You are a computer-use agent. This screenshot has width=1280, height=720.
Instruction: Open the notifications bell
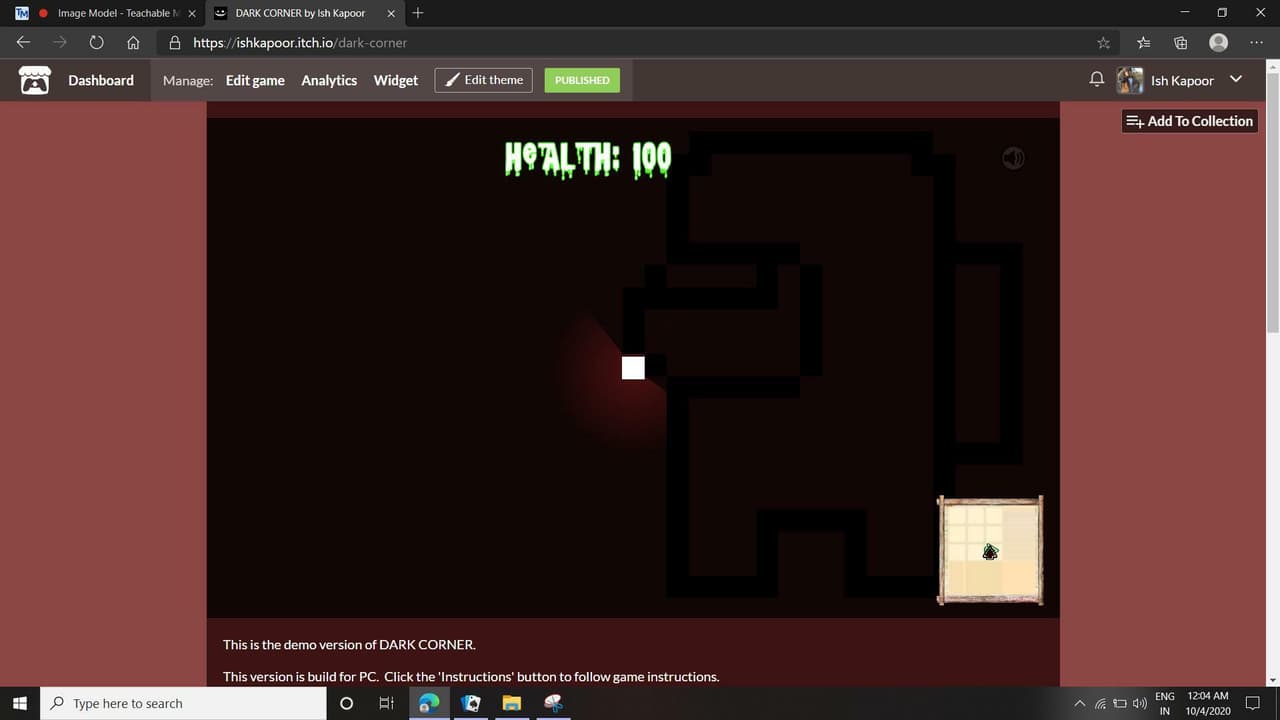pos(1097,80)
